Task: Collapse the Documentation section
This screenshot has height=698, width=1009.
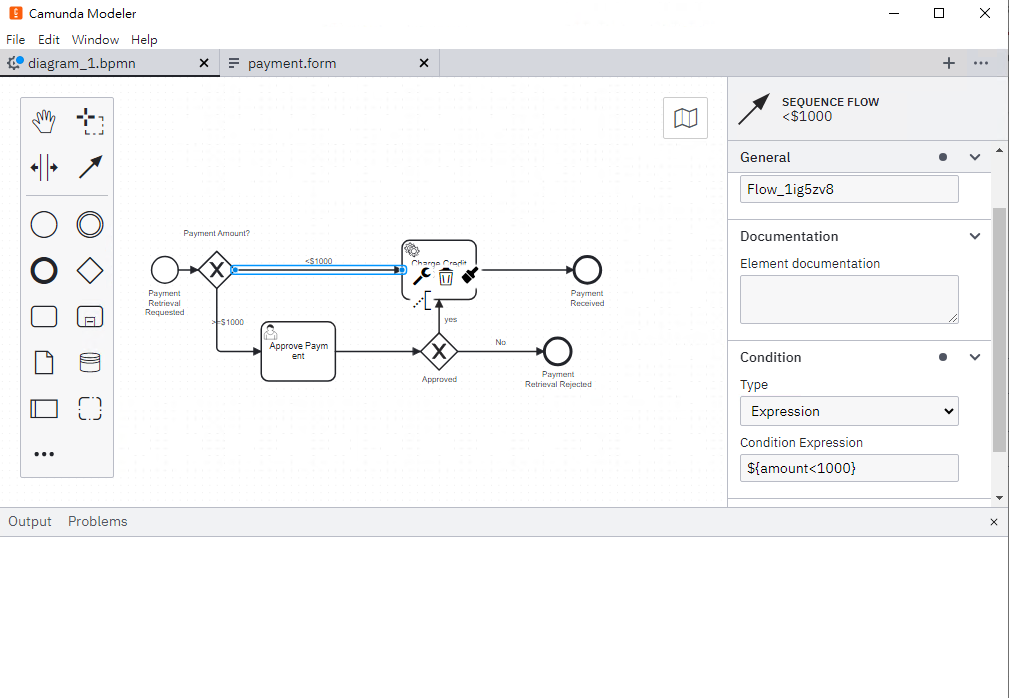Action: pos(975,236)
